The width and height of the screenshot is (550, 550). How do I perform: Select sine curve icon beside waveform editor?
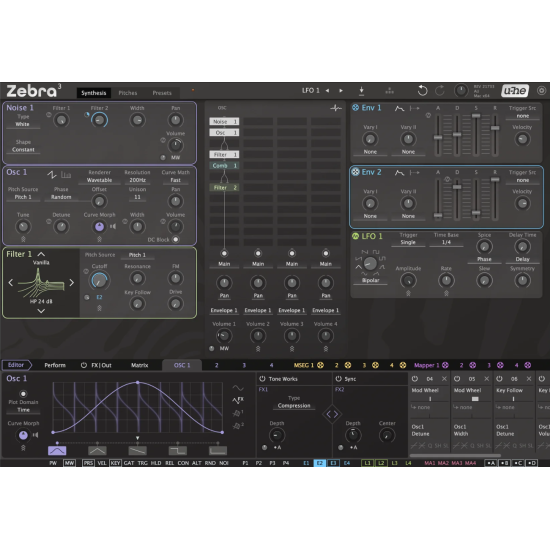point(238,388)
